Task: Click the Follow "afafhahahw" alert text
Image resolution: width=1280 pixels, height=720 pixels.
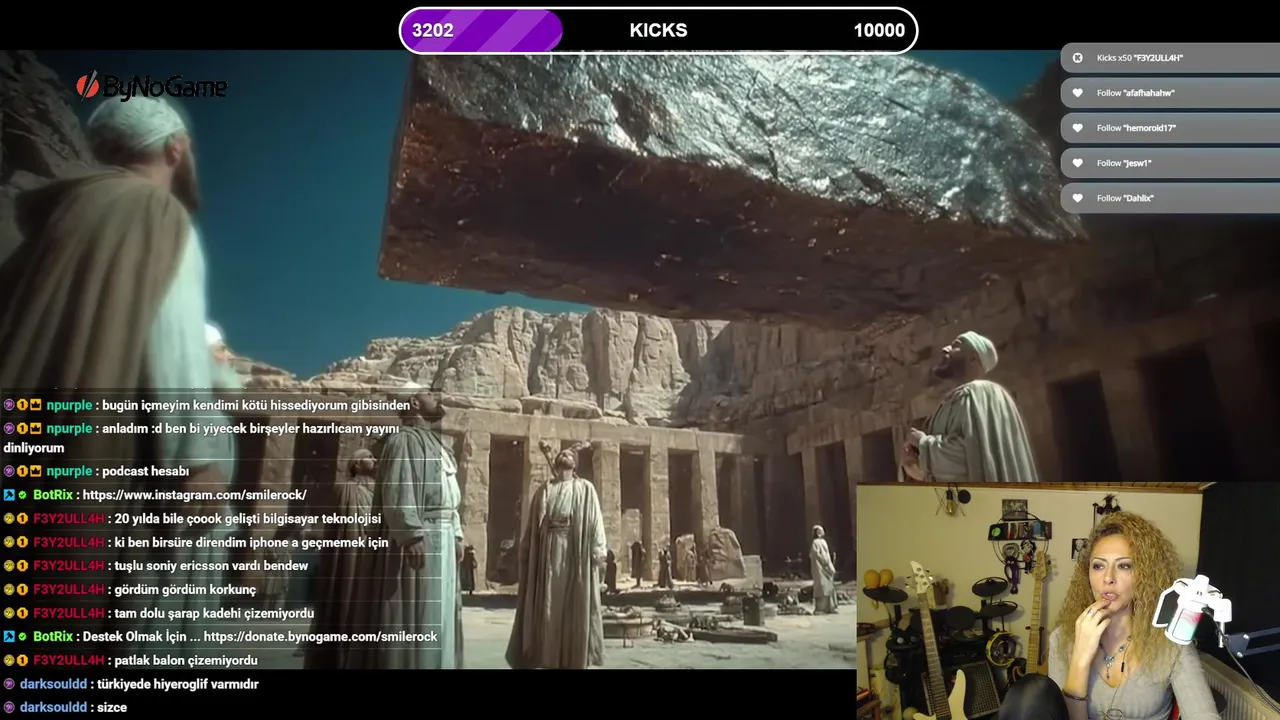Action: pos(1135,93)
